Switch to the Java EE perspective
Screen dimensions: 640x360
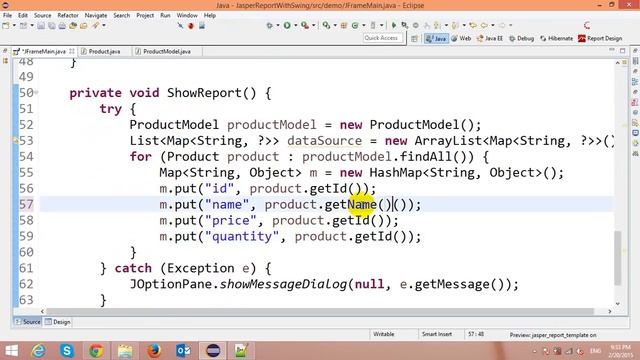pos(490,38)
